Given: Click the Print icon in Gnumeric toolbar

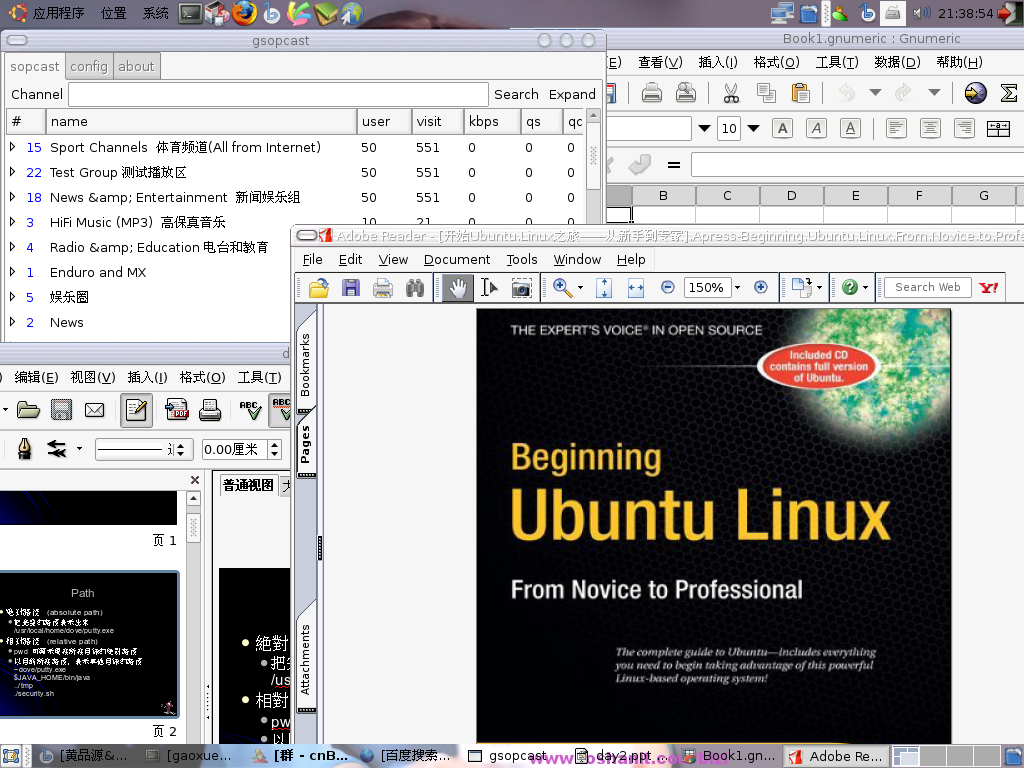Looking at the screenshot, I should click(x=651, y=93).
